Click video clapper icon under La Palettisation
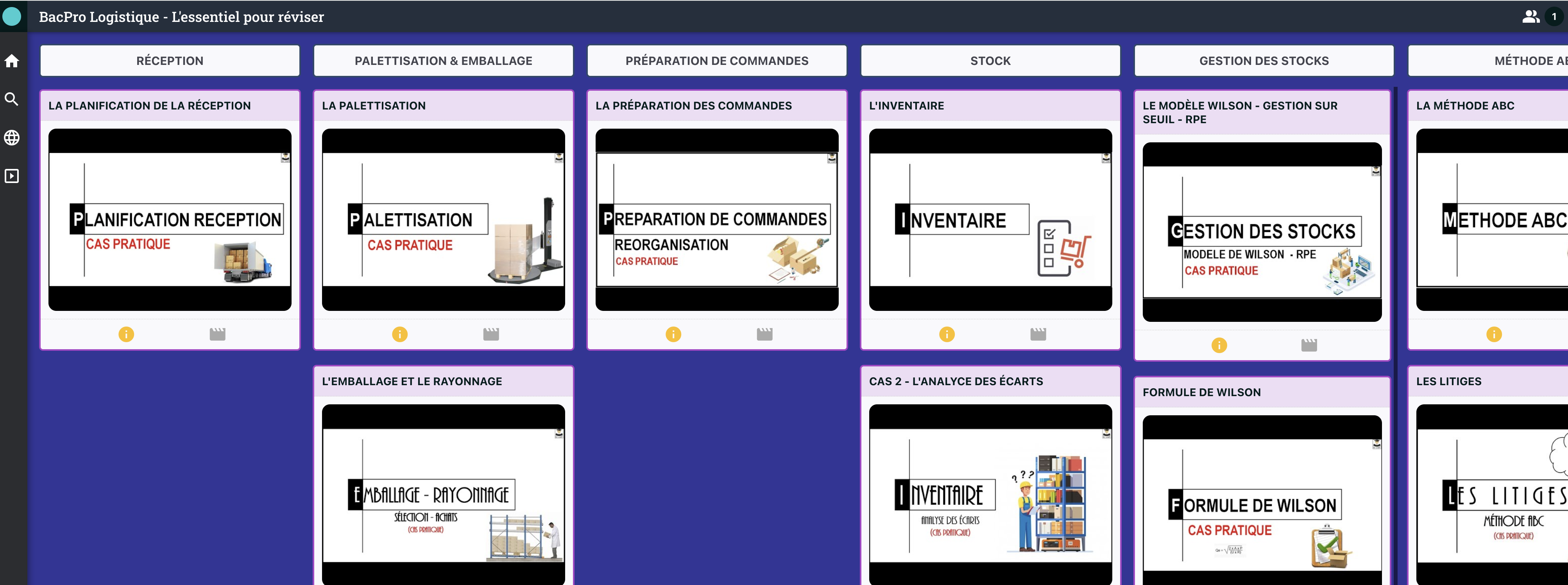This screenshot has width=1568, height=585. click(490, 334)
